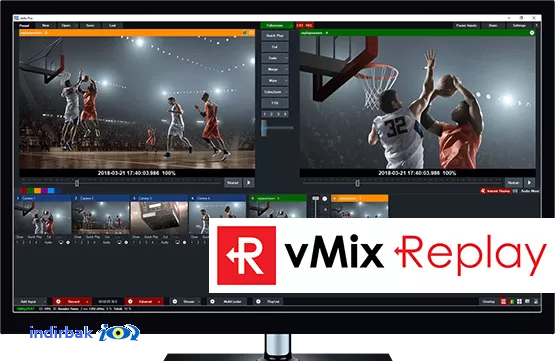Click the white grid view icon
This screenshot has width=555, height=361.
tap(519, 302)
